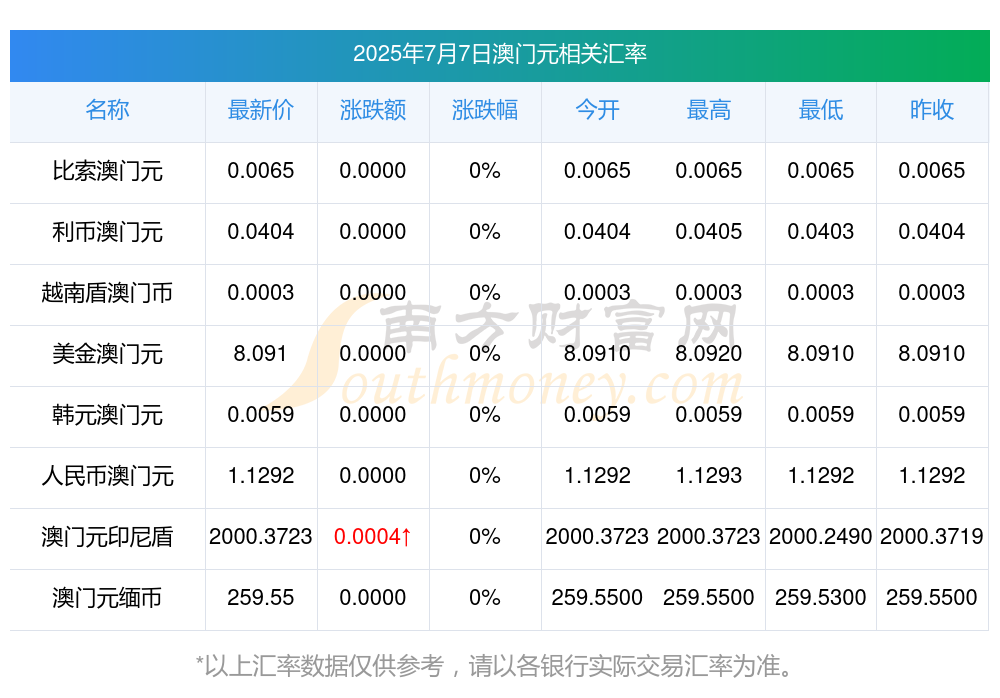Image resolution: width=1000 pixels, height=698 pixels.
Task: Click latest price 0.0059 for 韩元澳门元
Action: (261, 415)
